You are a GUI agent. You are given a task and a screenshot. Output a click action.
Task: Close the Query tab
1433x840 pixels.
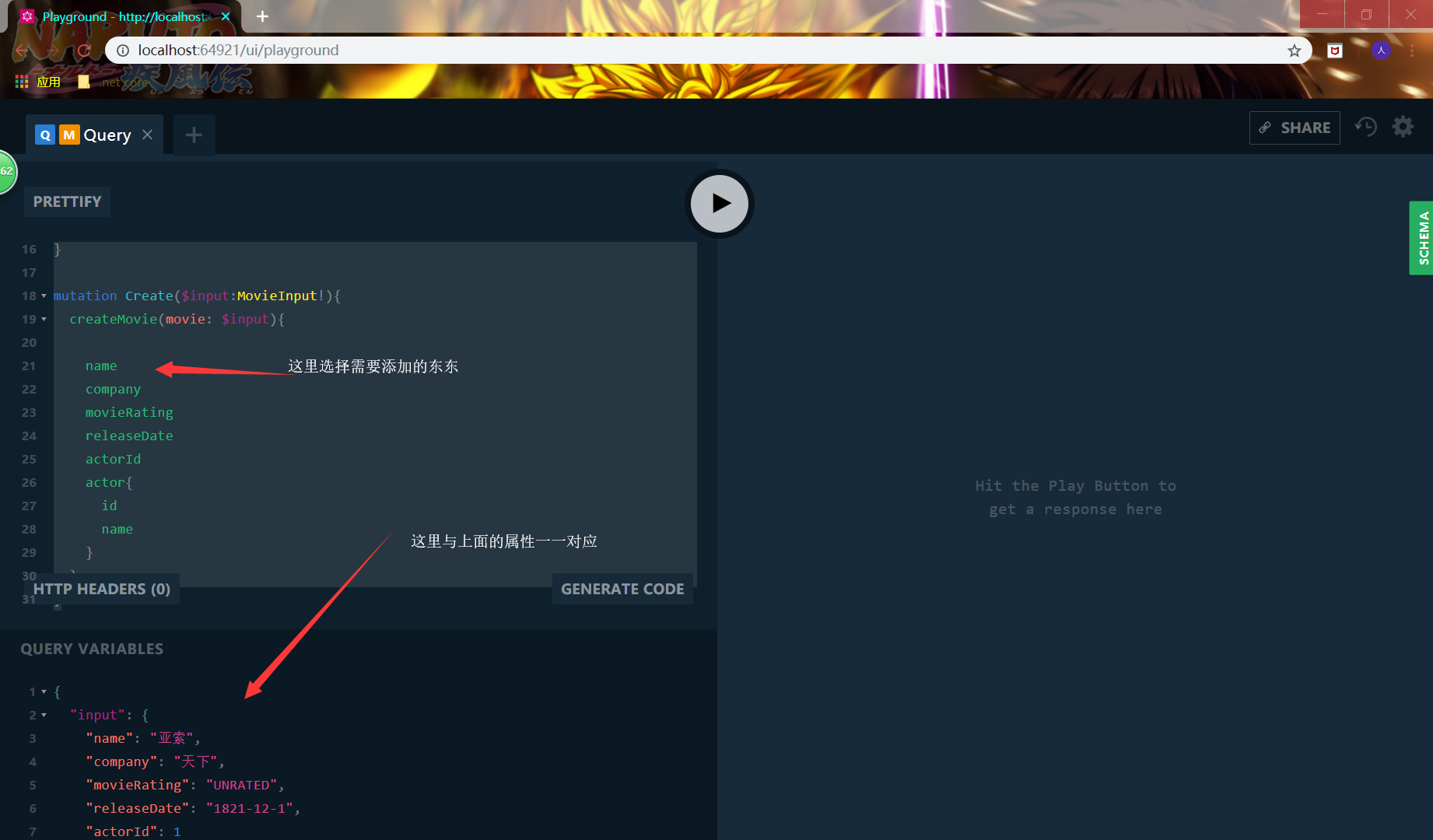pos(147,135)
